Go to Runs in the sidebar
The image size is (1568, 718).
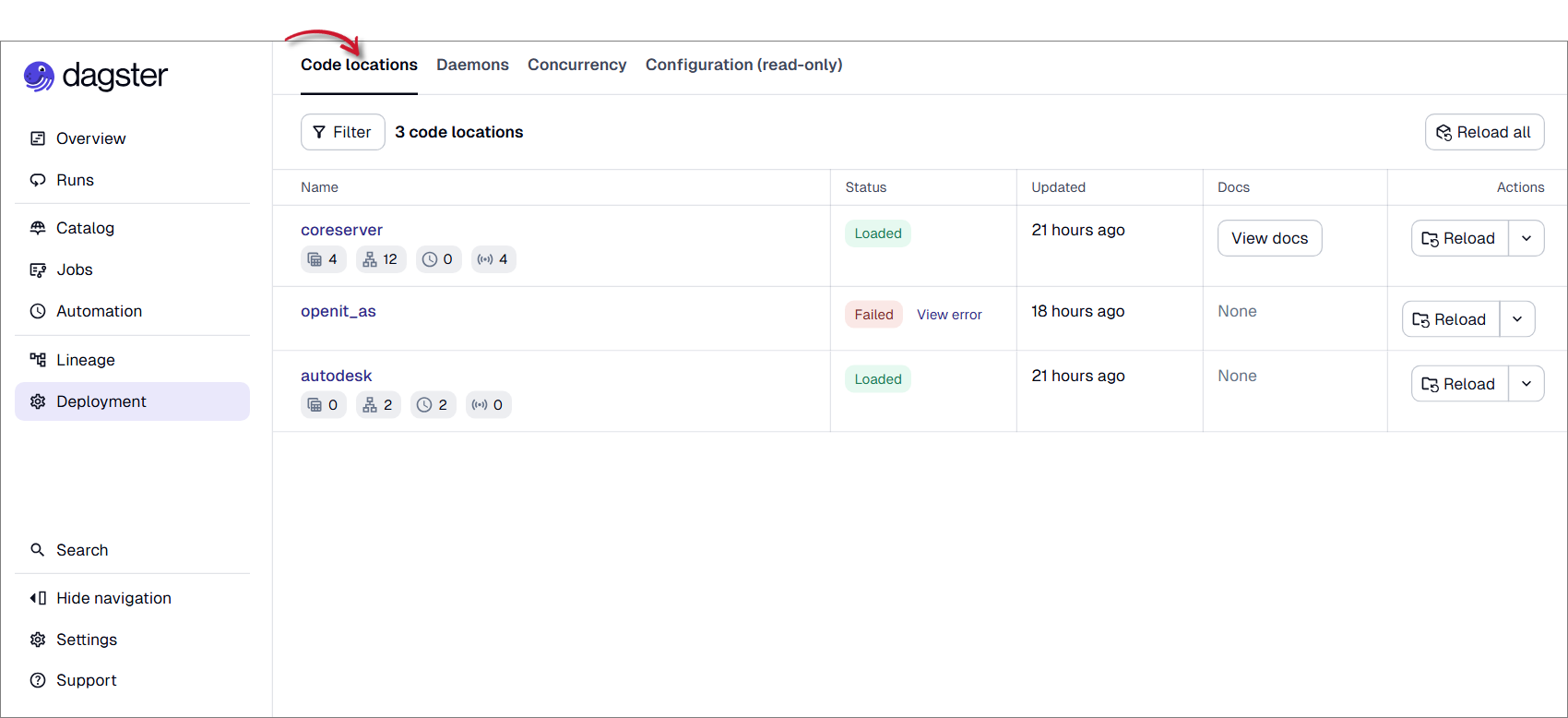(x=132, y=180)
